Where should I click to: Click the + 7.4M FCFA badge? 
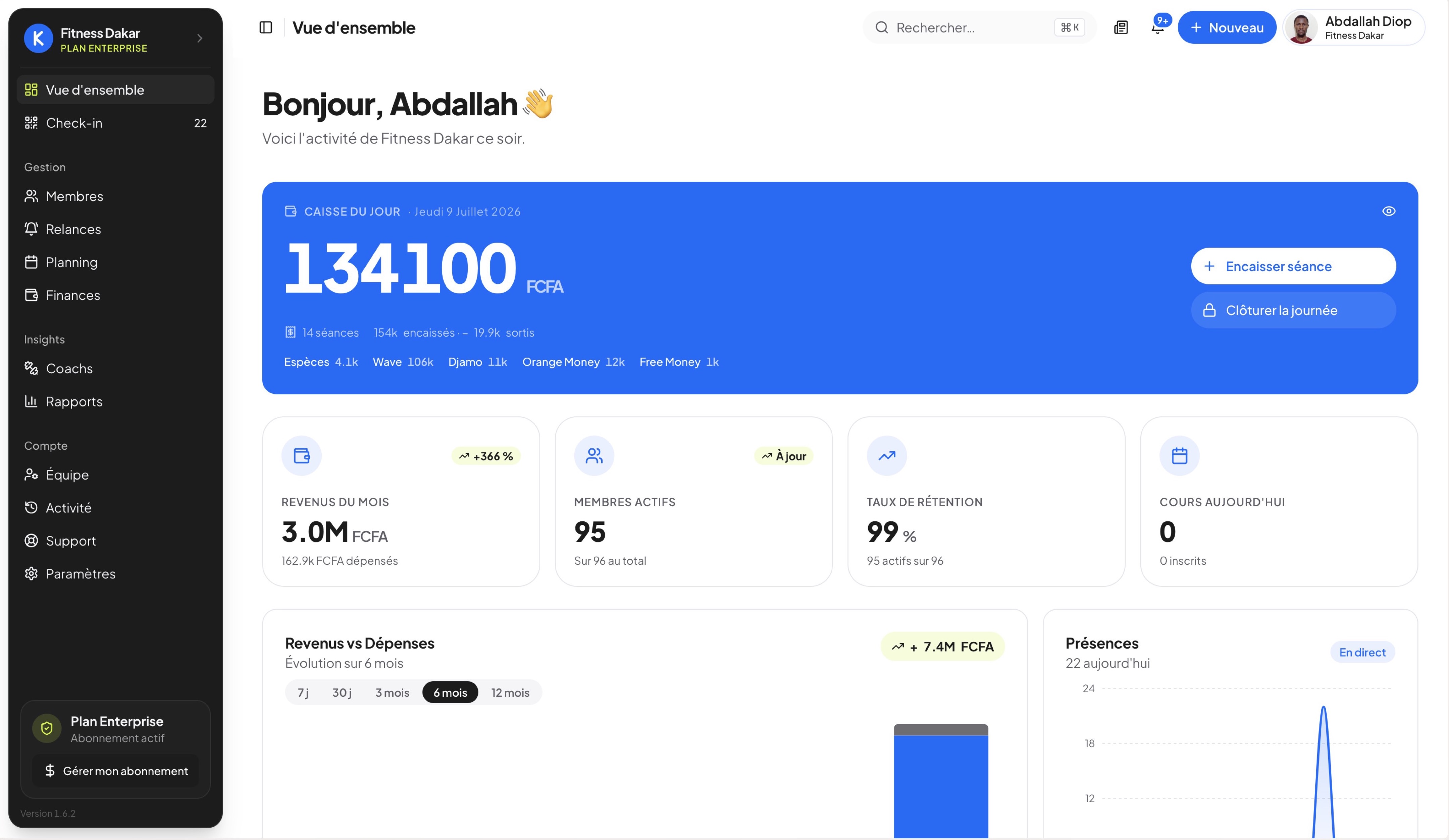(x=942, y=647)
